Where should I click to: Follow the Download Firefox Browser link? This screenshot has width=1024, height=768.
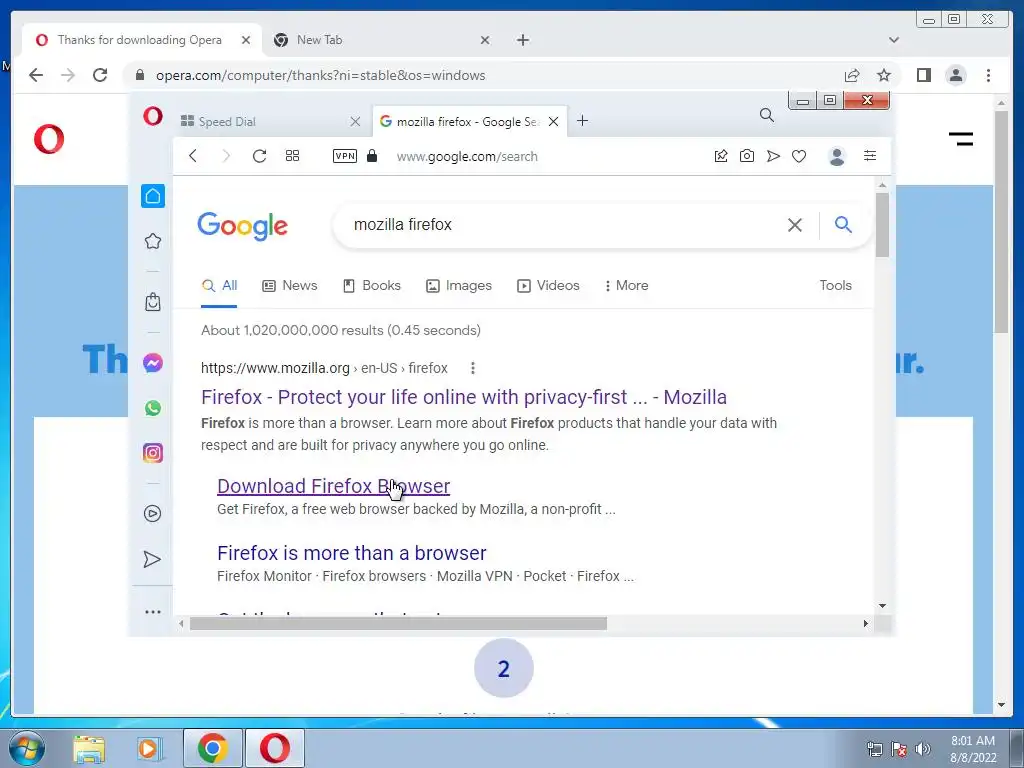click(x=333, y=486)
